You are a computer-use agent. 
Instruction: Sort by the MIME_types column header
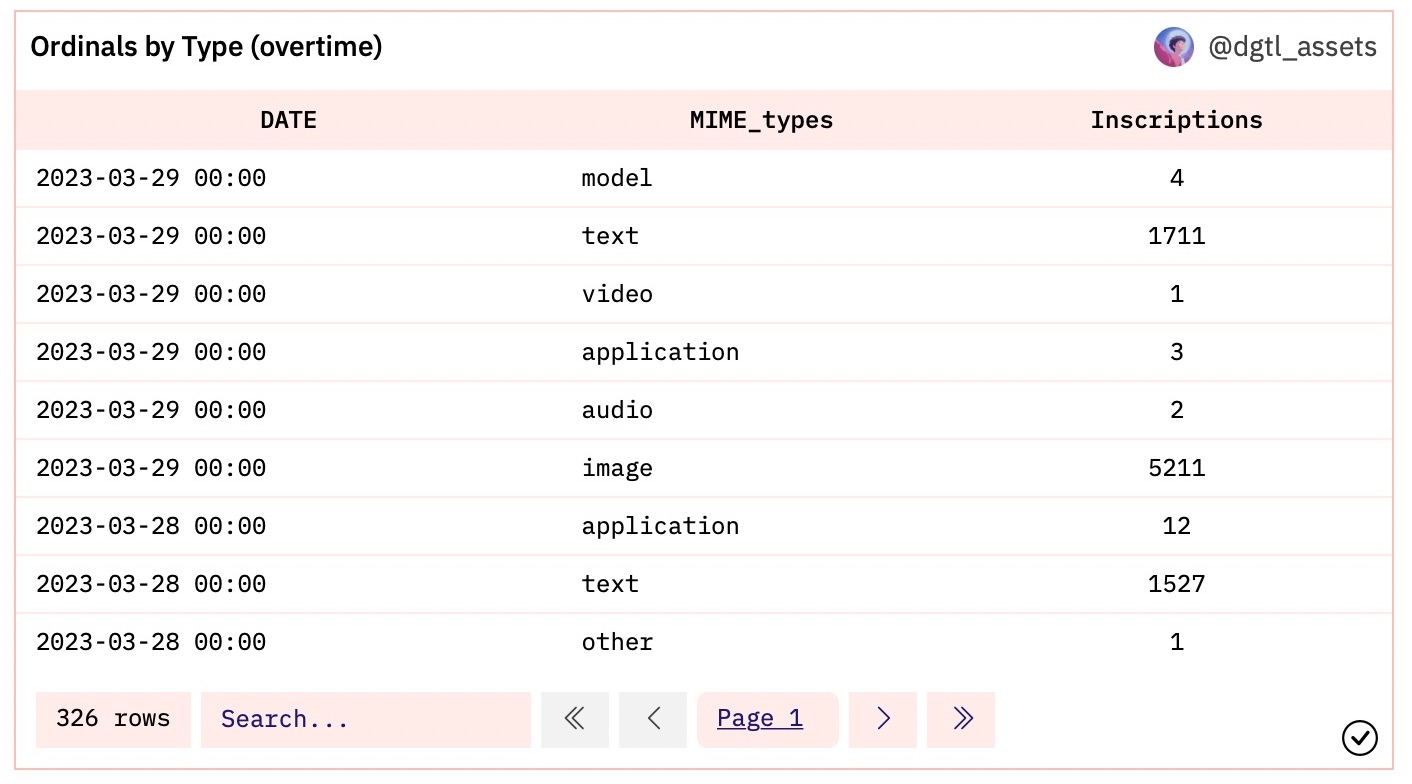coord(761,120)
